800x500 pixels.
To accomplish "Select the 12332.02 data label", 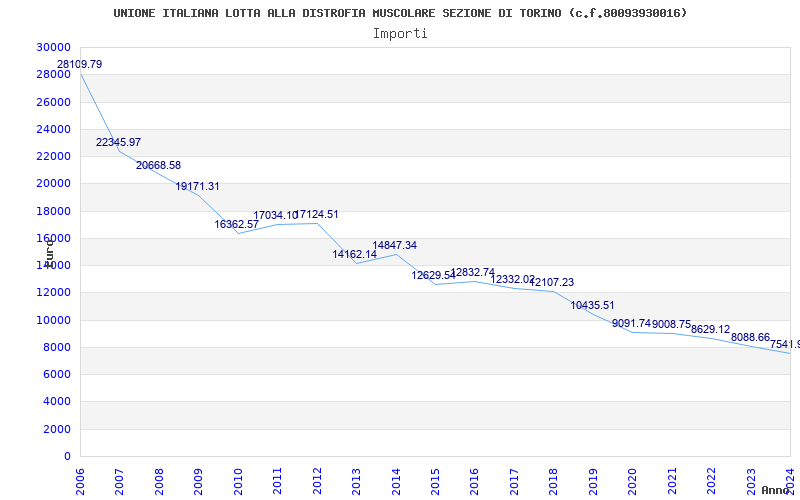I will (x=512, y=279).
